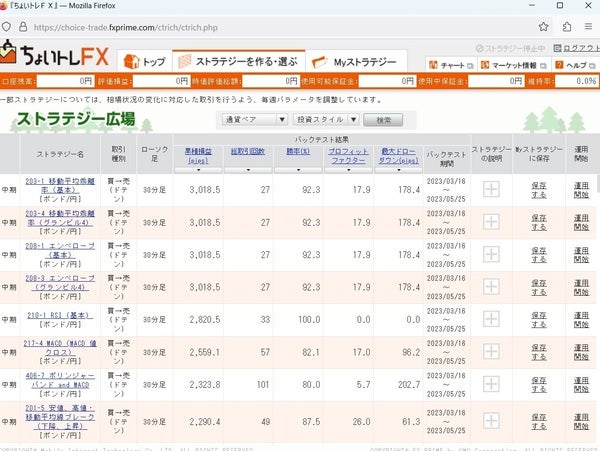The image size is (600, 451).
Task: Sort by 累積損益 column header link
Action: (198, 156)
